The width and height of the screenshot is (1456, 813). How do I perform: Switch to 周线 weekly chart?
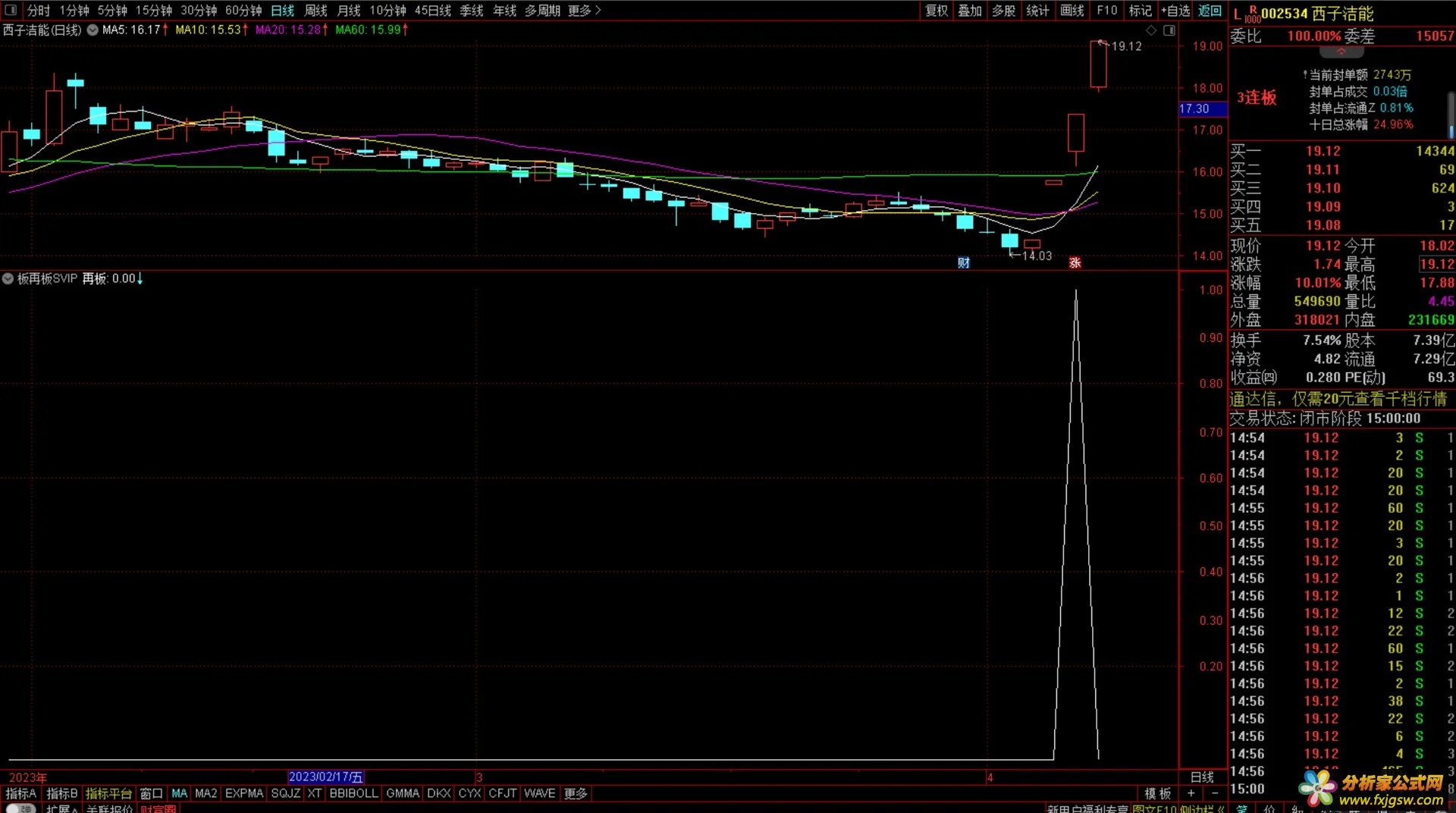315,11
